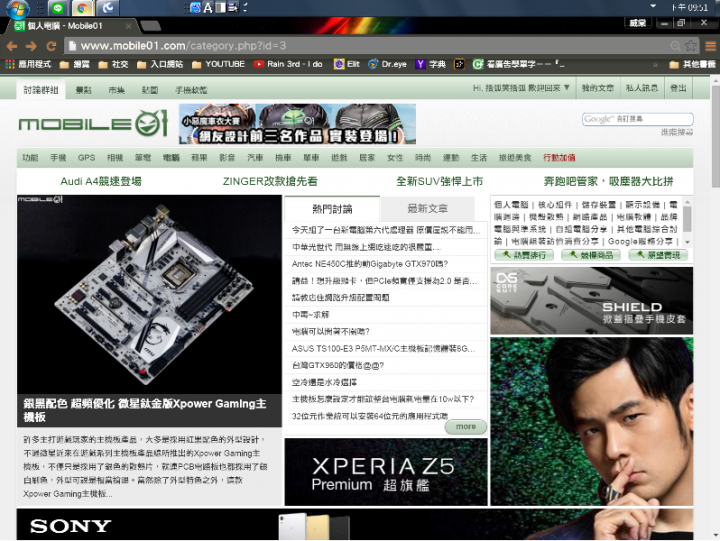Open the Elit bookmark

[347, 64]
